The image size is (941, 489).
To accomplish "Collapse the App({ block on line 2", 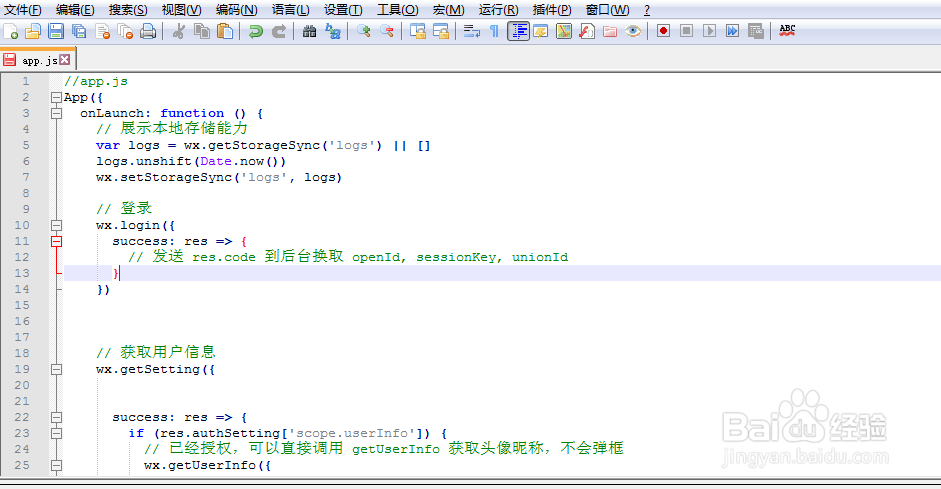I will pos(56,97).
